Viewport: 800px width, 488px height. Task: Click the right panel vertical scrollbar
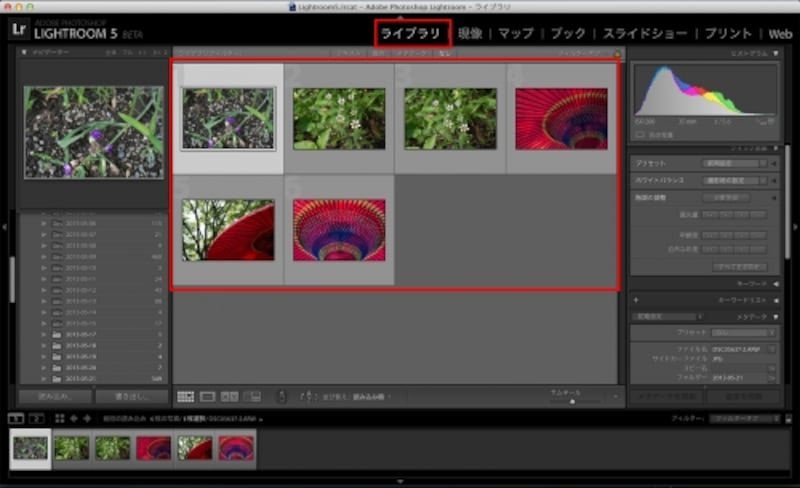tap(787, 204)
